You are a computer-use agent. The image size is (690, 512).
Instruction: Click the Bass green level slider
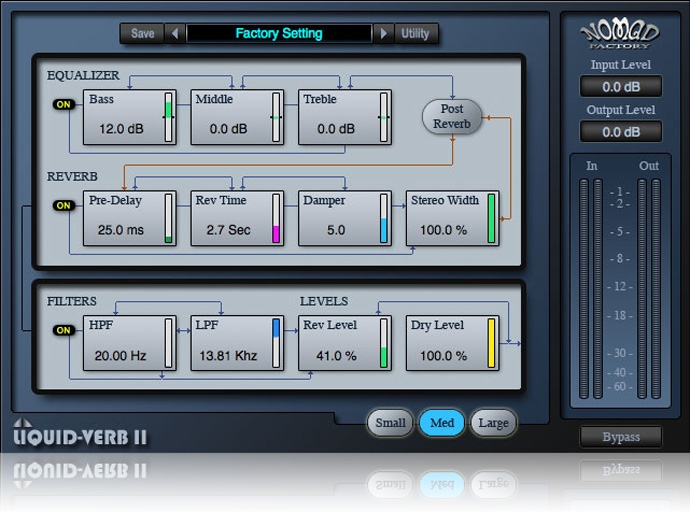[x=169, y=117]
